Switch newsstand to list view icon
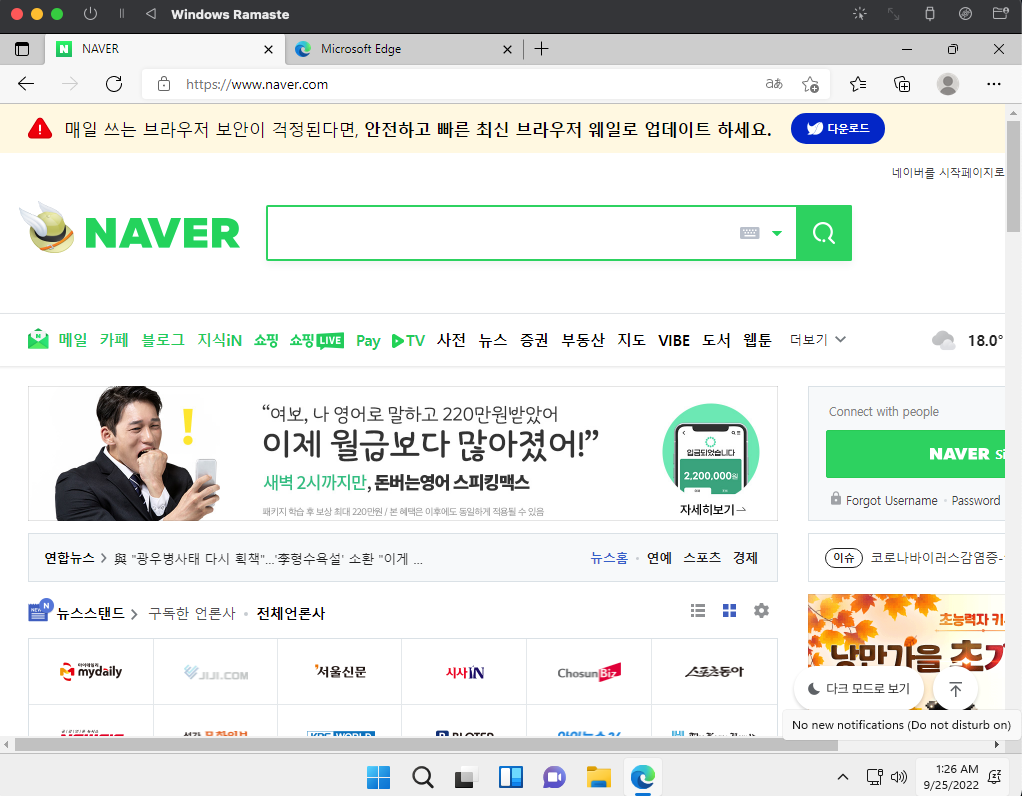 pos(697,611)
